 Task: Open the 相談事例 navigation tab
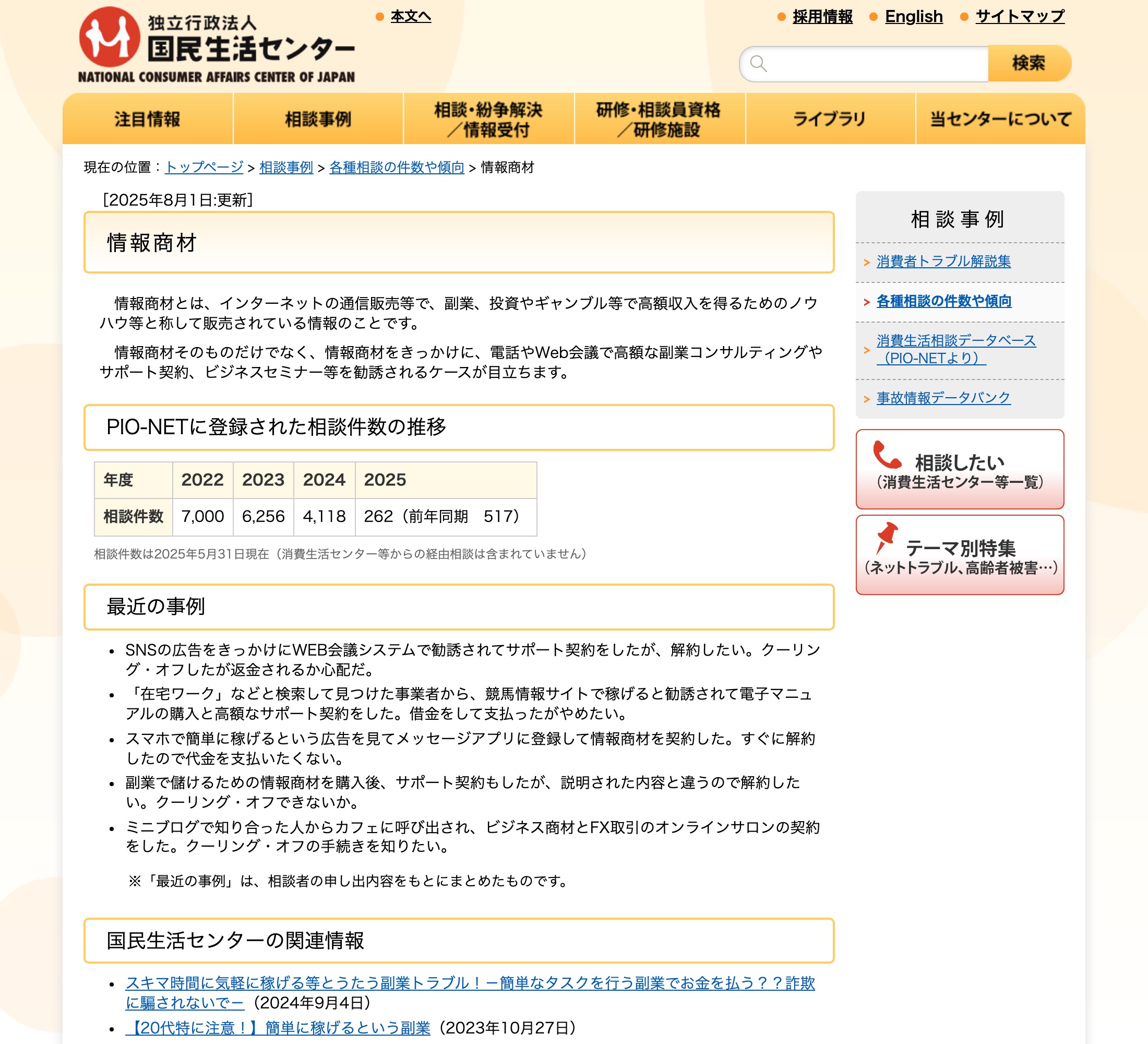point(318,118)
